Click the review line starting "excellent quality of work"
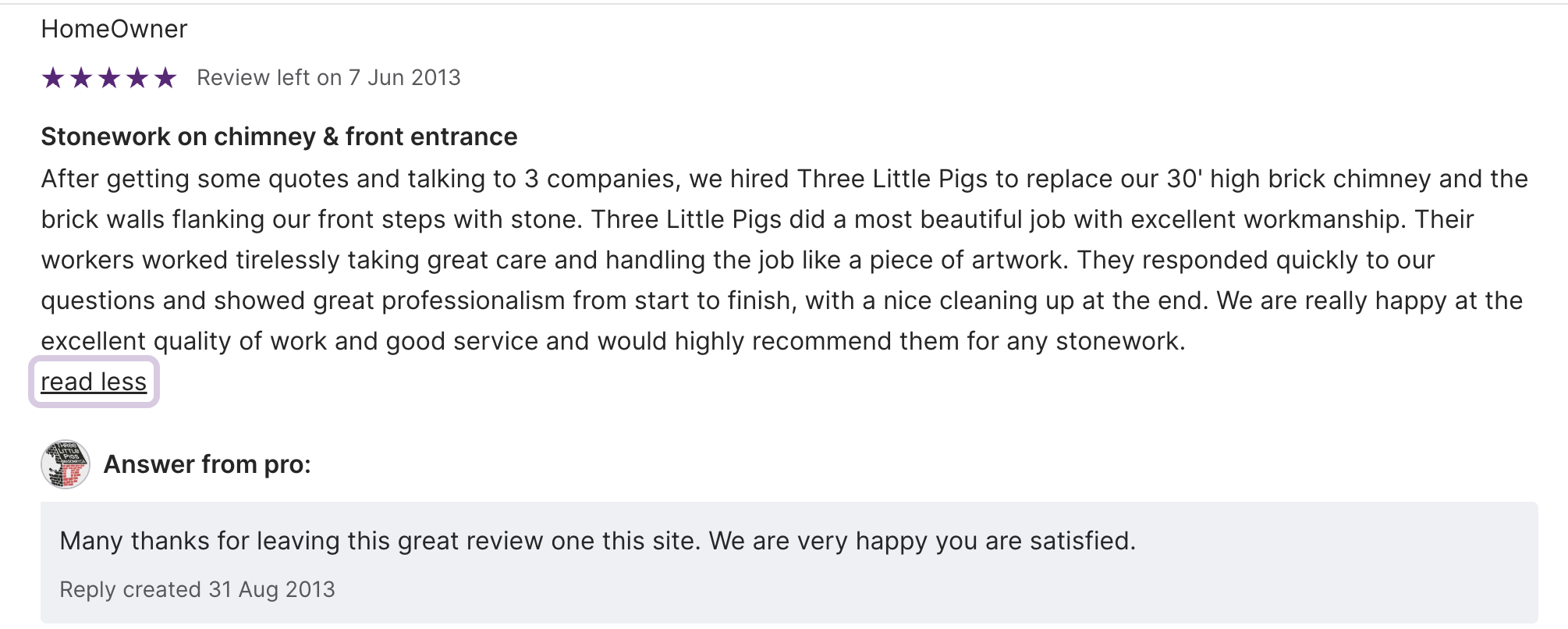This screenshot has width=1568, height=629. point(612,341)
